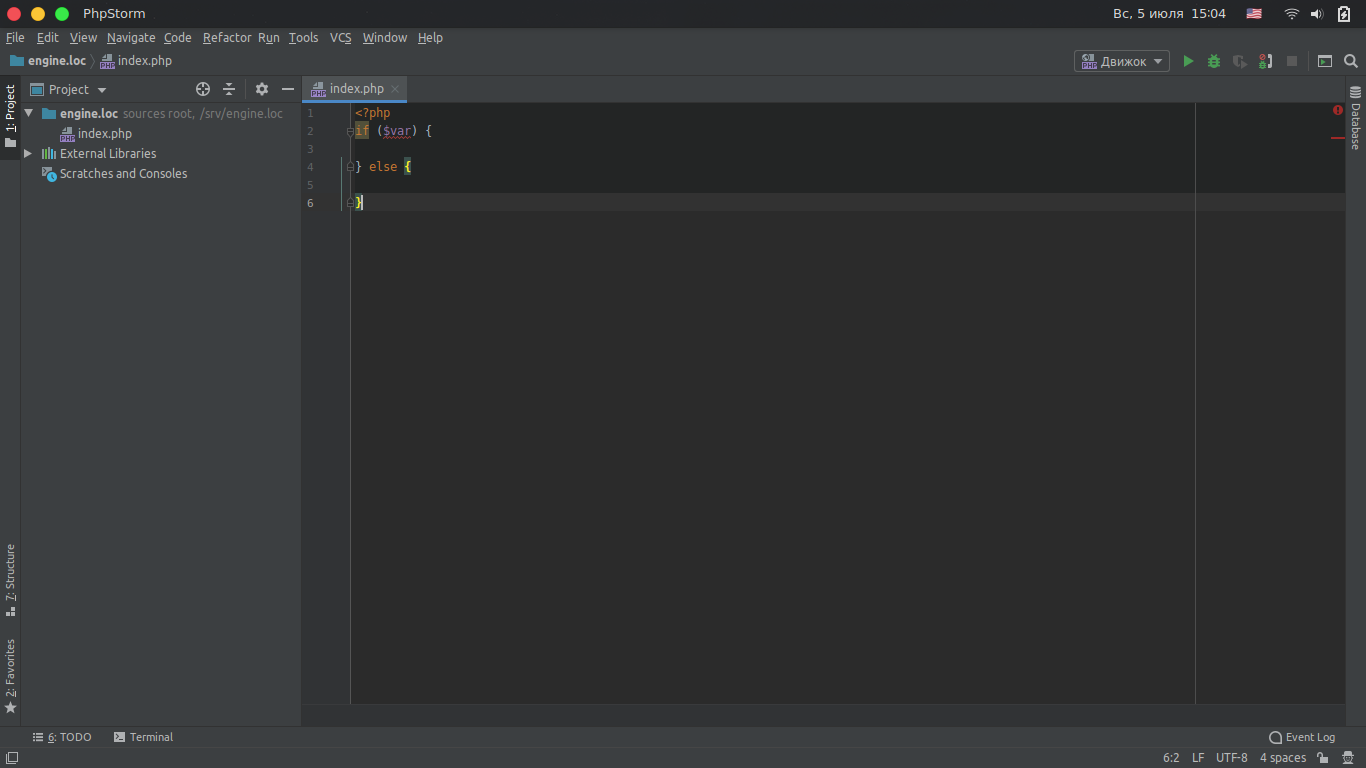
Task: Change the UTF-8 file encoding
Action: [1232, 758]
